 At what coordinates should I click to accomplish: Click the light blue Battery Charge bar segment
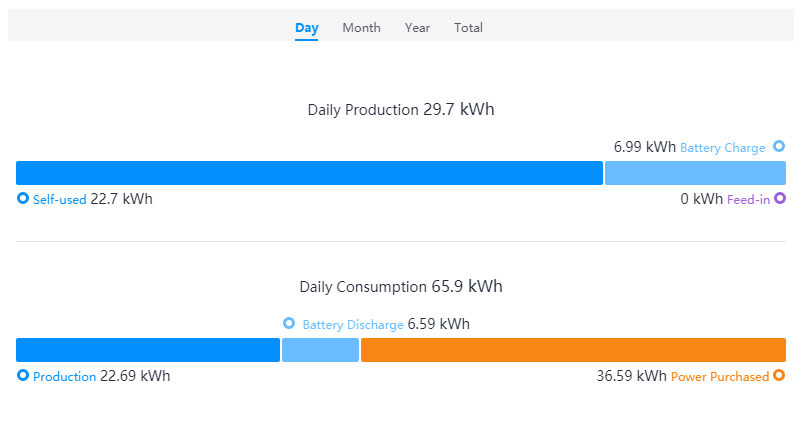[x=695, y=173]
